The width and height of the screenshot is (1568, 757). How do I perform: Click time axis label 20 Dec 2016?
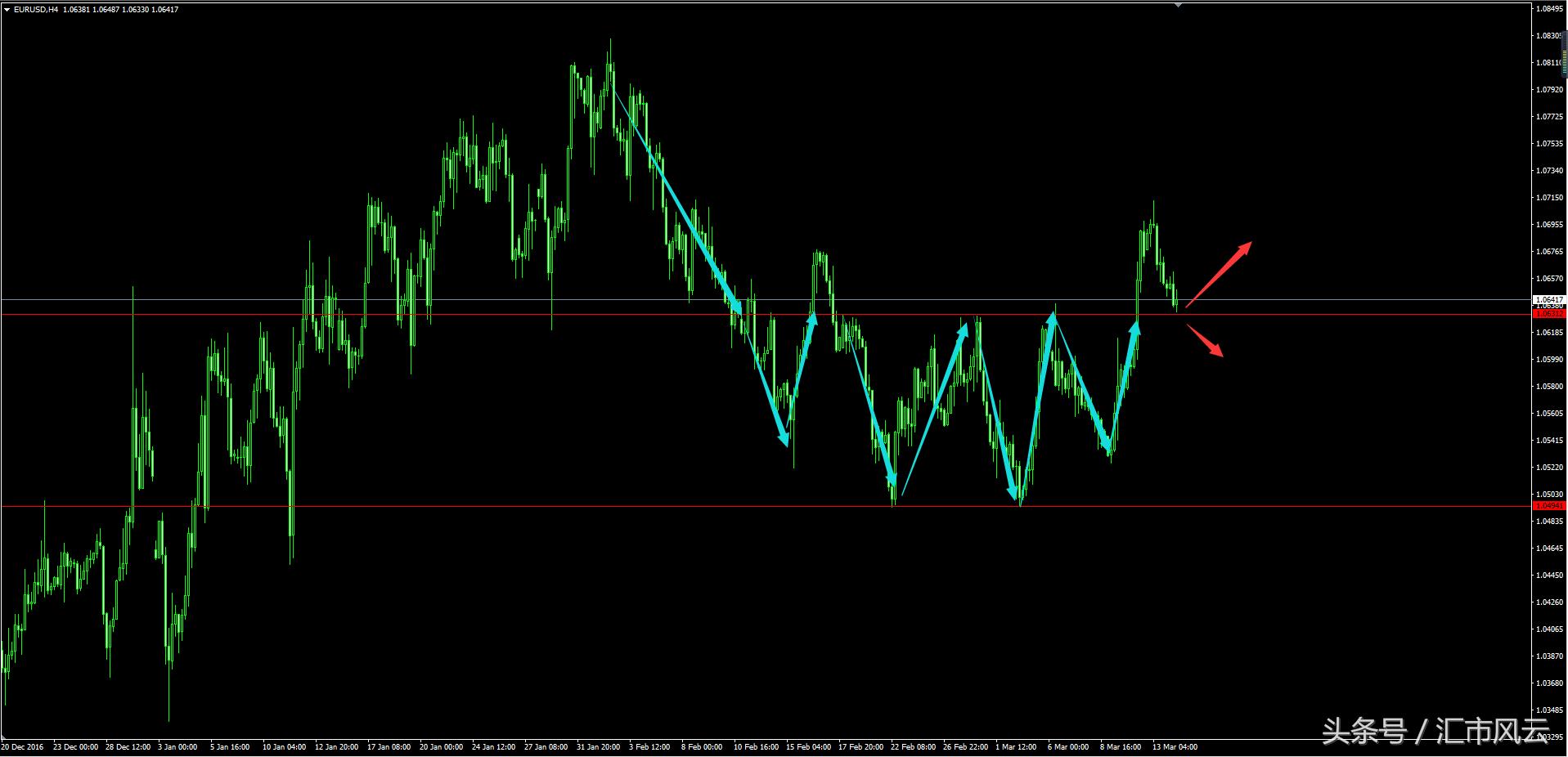click(22, 747)
